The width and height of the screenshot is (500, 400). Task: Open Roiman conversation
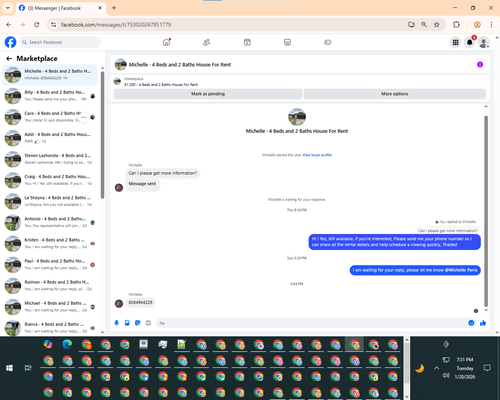[x=50, y=286]
